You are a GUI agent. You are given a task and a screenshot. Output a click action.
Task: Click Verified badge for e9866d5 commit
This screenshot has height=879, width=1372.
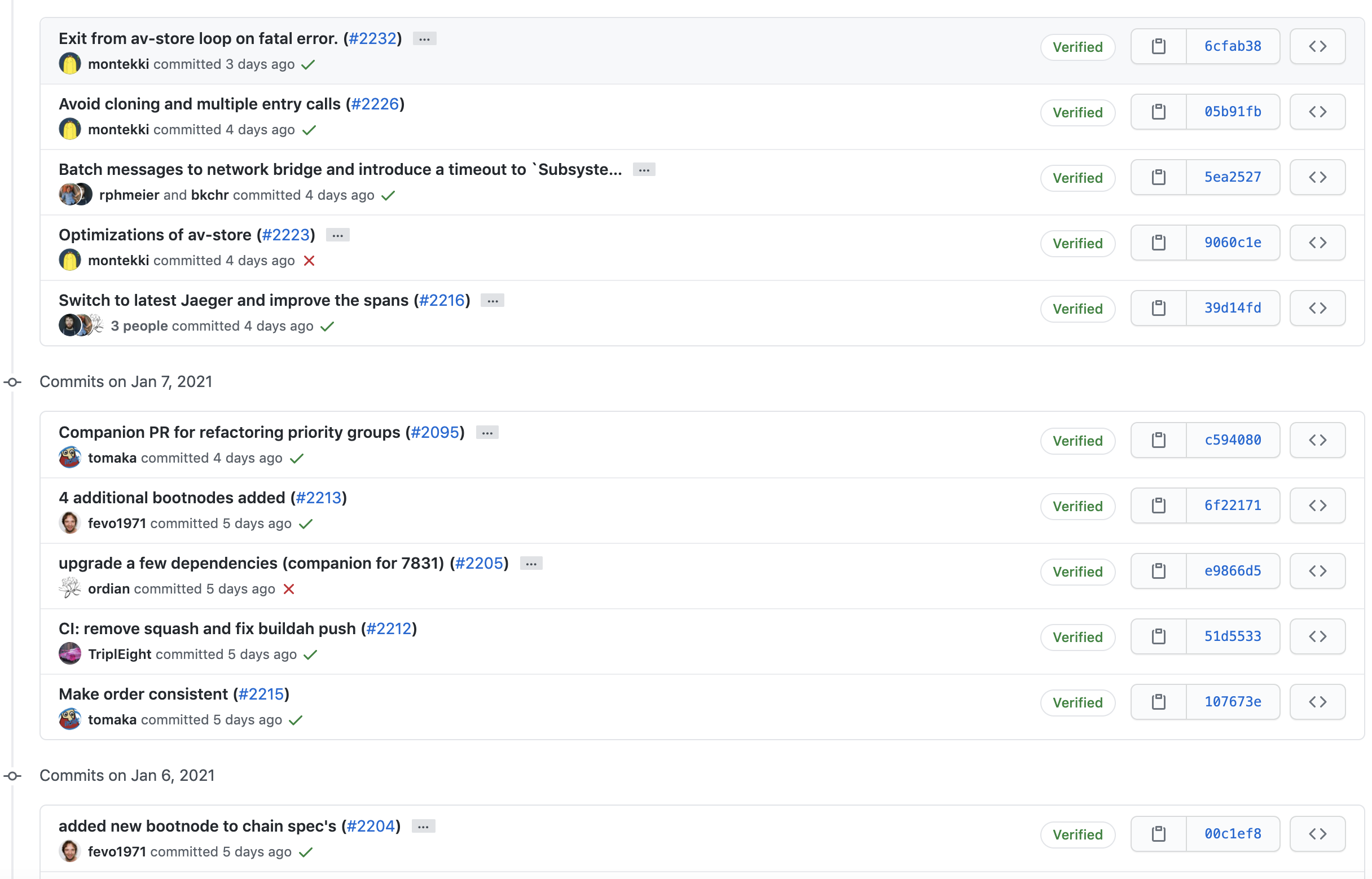point(1077,572)
